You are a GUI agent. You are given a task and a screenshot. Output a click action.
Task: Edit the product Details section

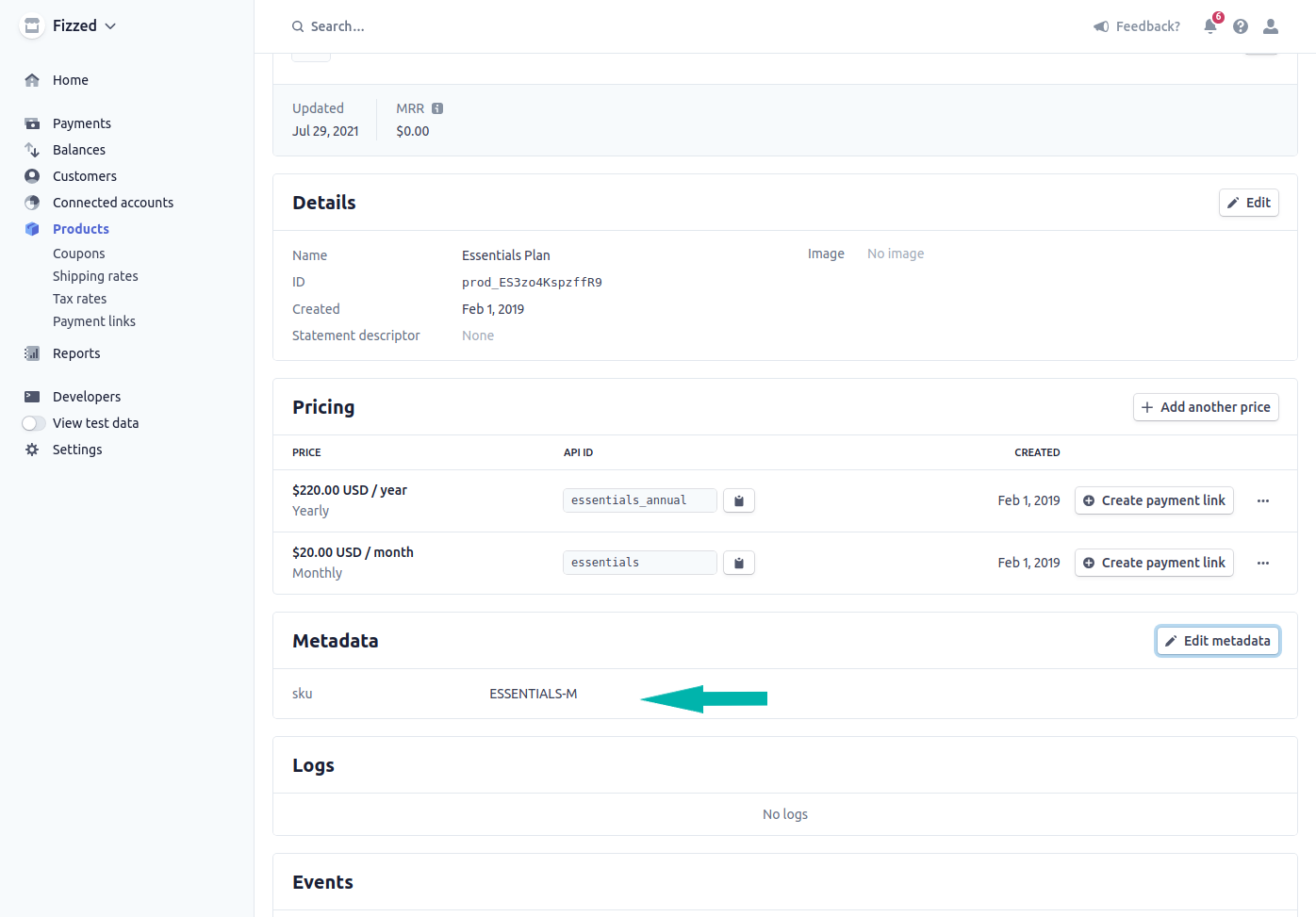(1248, 203)
